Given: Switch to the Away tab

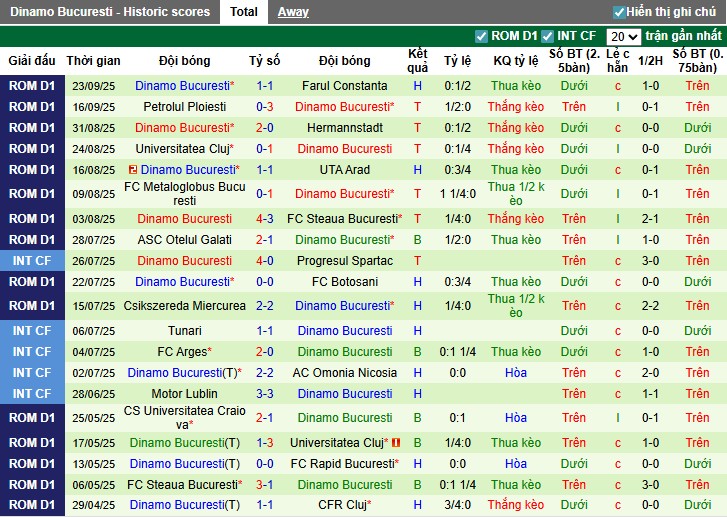Looking at the screenshot, I should coord(293,12).
